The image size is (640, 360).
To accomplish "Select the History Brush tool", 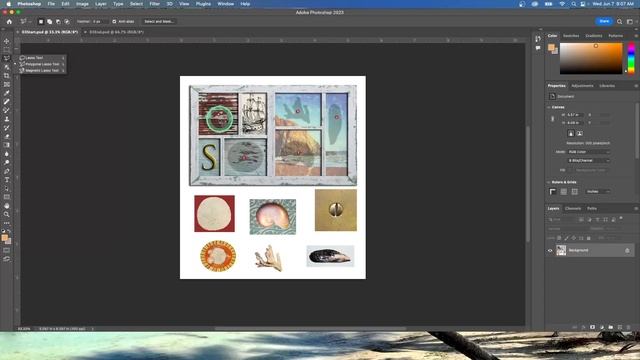I will click(7, 128).
